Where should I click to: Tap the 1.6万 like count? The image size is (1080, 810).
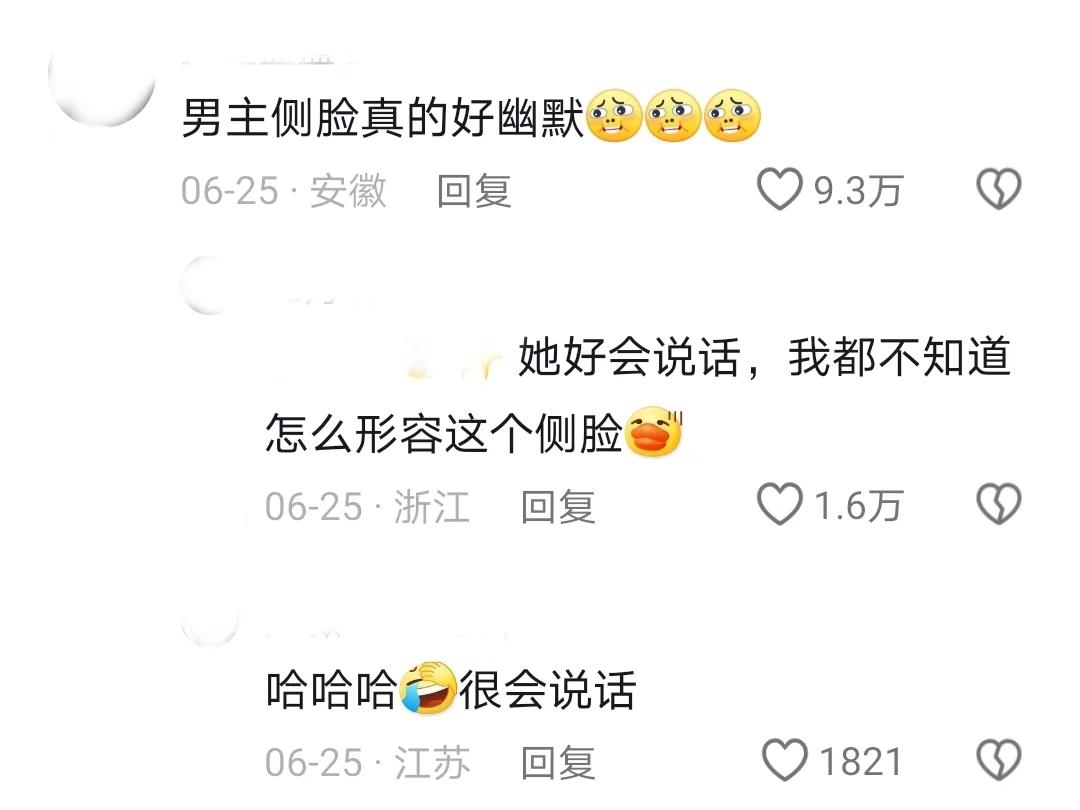click(858, 506)
